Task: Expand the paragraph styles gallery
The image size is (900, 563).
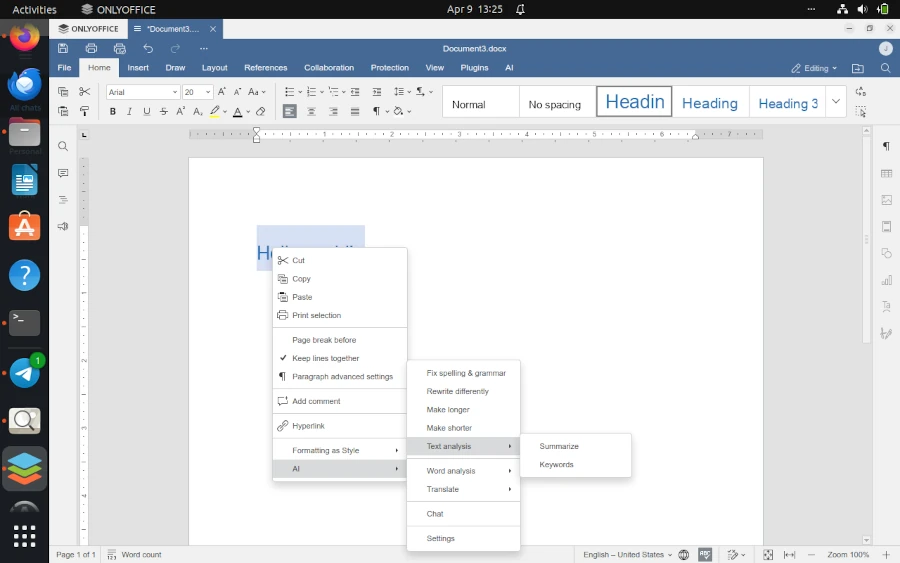Action: (x=836, y=101)
